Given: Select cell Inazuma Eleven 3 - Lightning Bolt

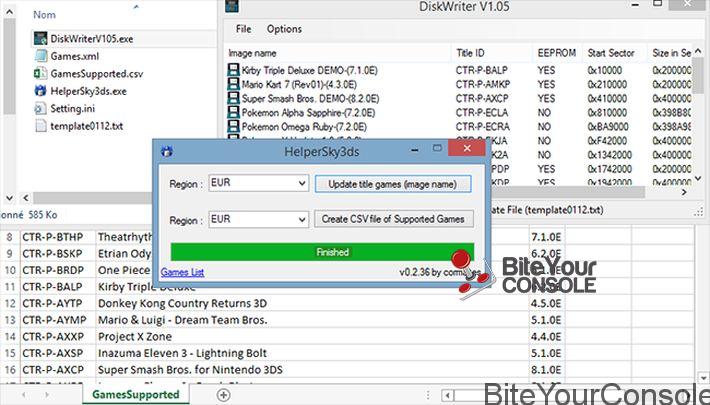Looking at the screenshot, I should pyautogui.click(x=312, y=353).
